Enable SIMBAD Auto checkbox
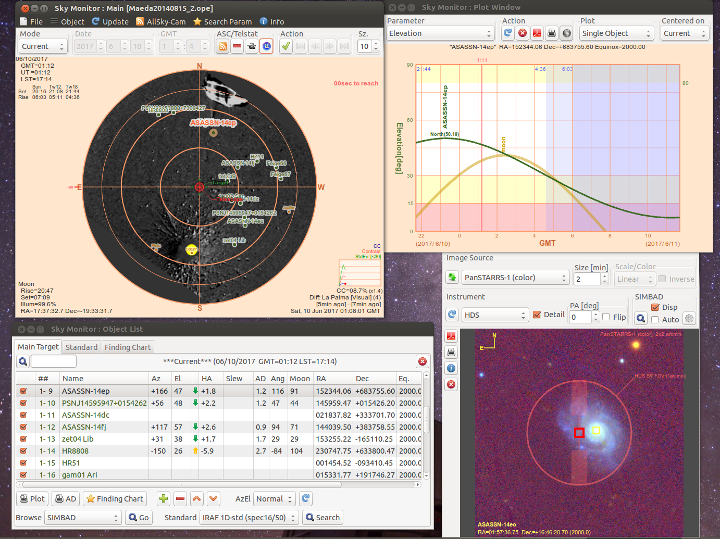 pyautogui.click(x=655, y=320)
